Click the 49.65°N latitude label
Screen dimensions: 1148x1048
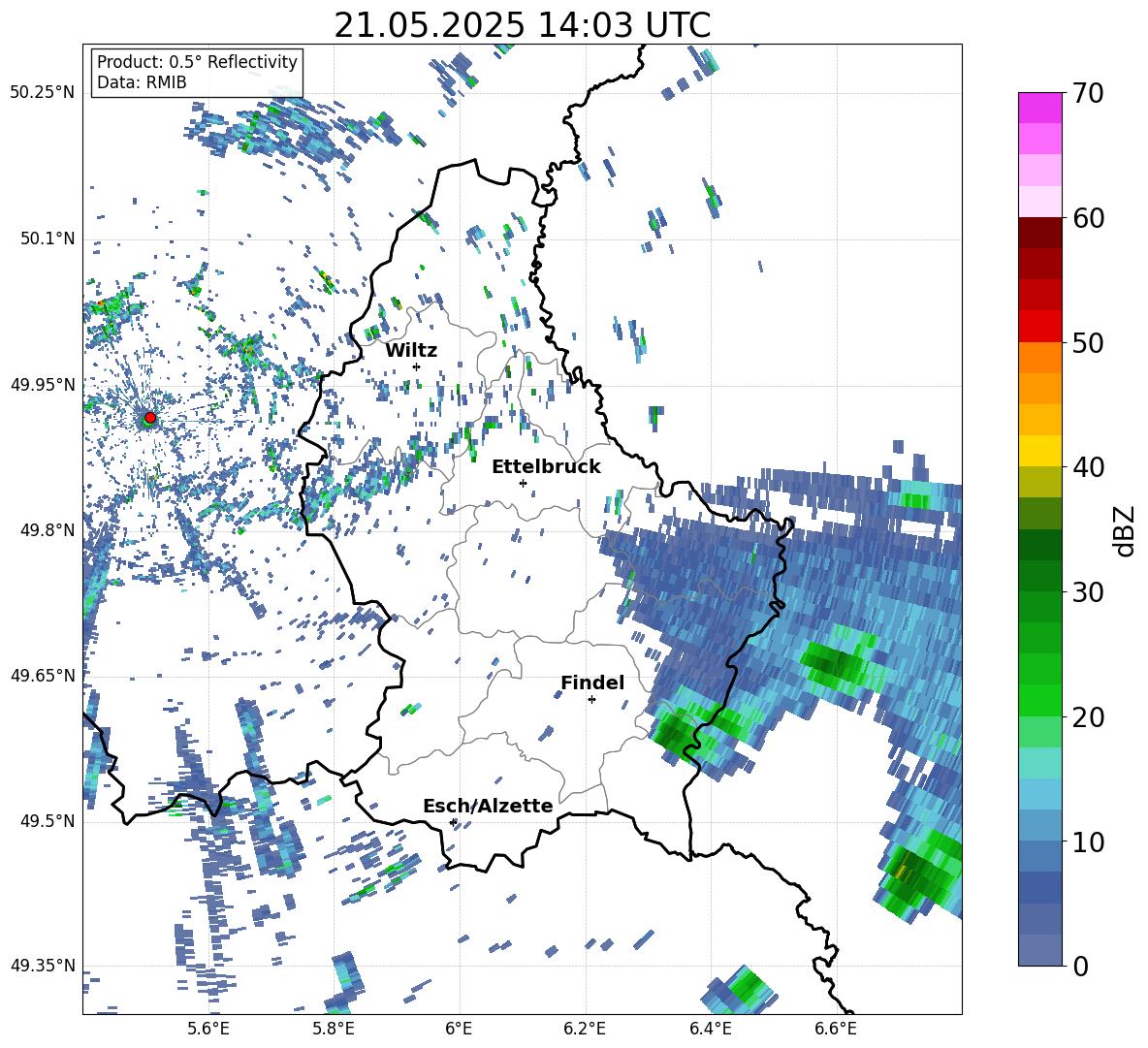tap(43, 675)
